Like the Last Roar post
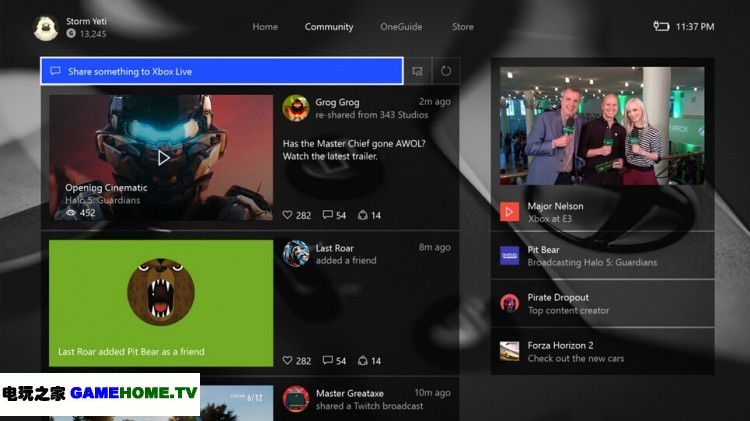Screen dimensions: 750x421 click(x=287, y=361)
